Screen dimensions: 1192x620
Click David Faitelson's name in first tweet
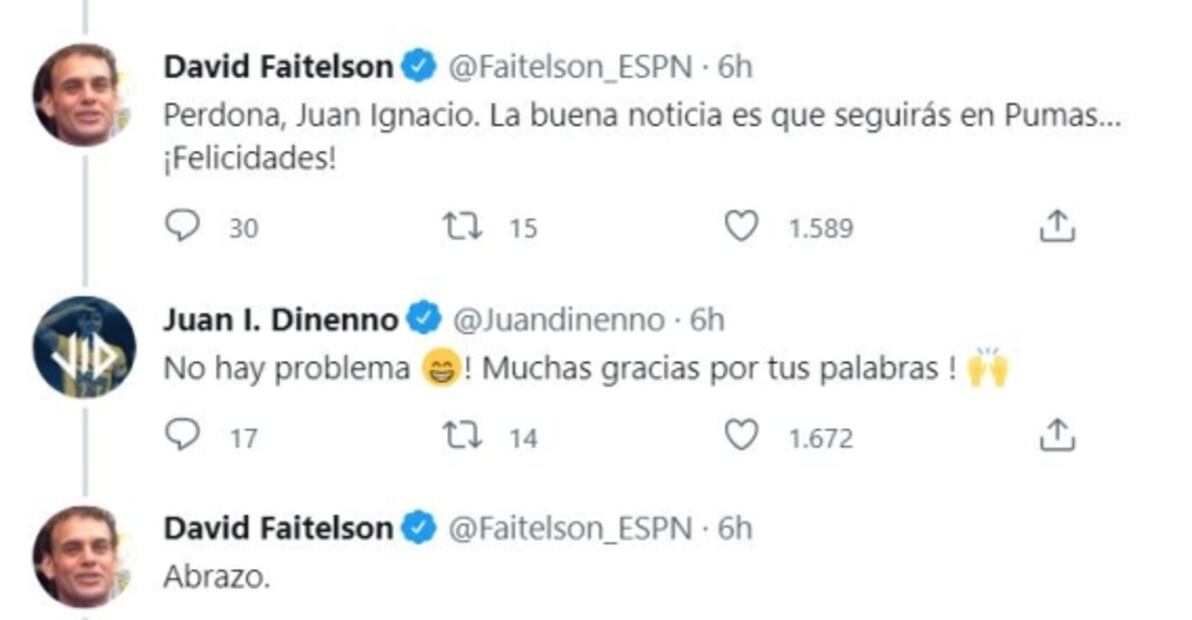[x=279, y=67]
